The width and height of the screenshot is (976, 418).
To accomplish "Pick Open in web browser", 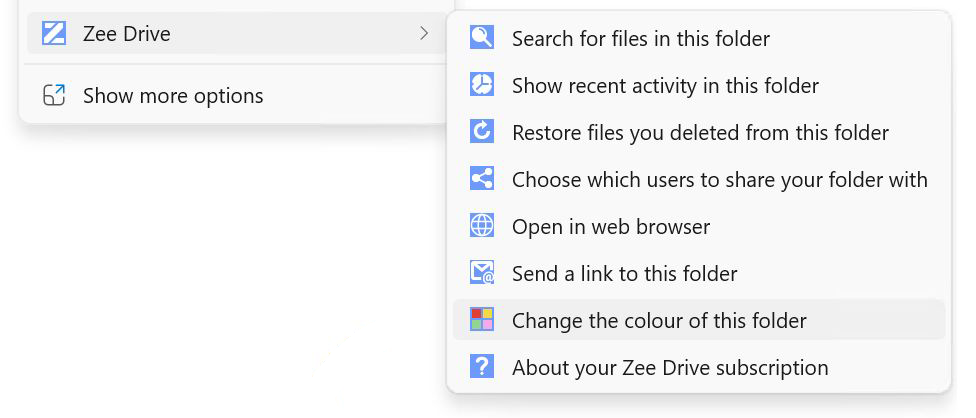I will tap(611, 226).
